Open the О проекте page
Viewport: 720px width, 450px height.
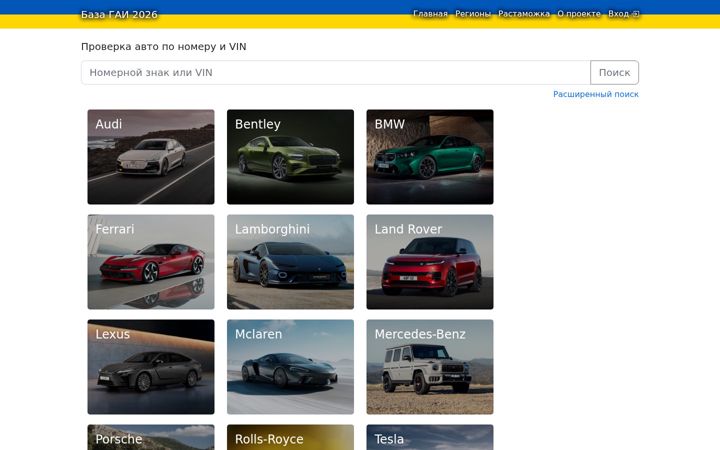(x=579, y=14)
